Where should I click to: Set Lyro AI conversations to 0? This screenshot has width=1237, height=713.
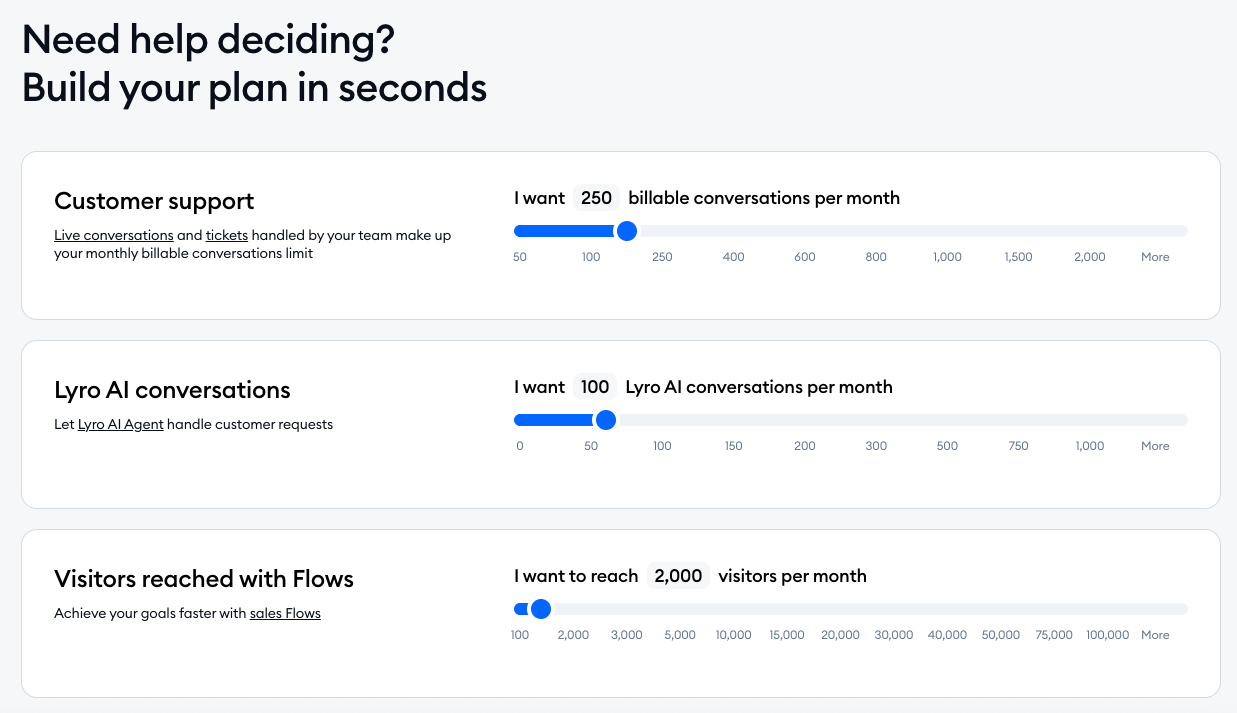tap(520, 421)
